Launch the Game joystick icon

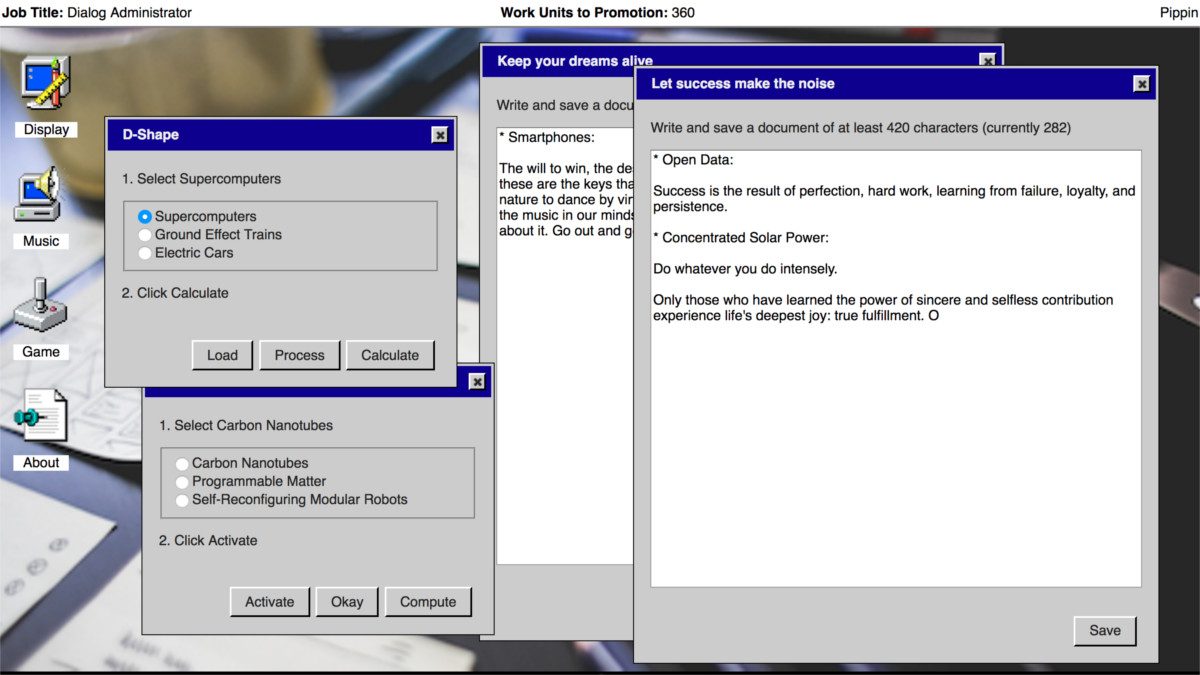[x=41, y=320]
